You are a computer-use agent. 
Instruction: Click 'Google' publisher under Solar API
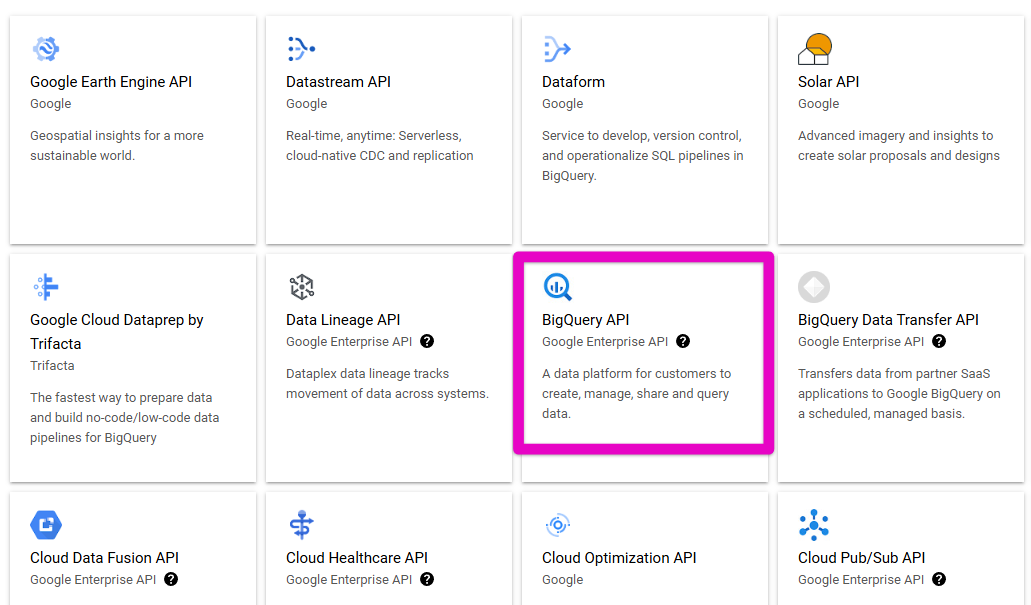819,104
